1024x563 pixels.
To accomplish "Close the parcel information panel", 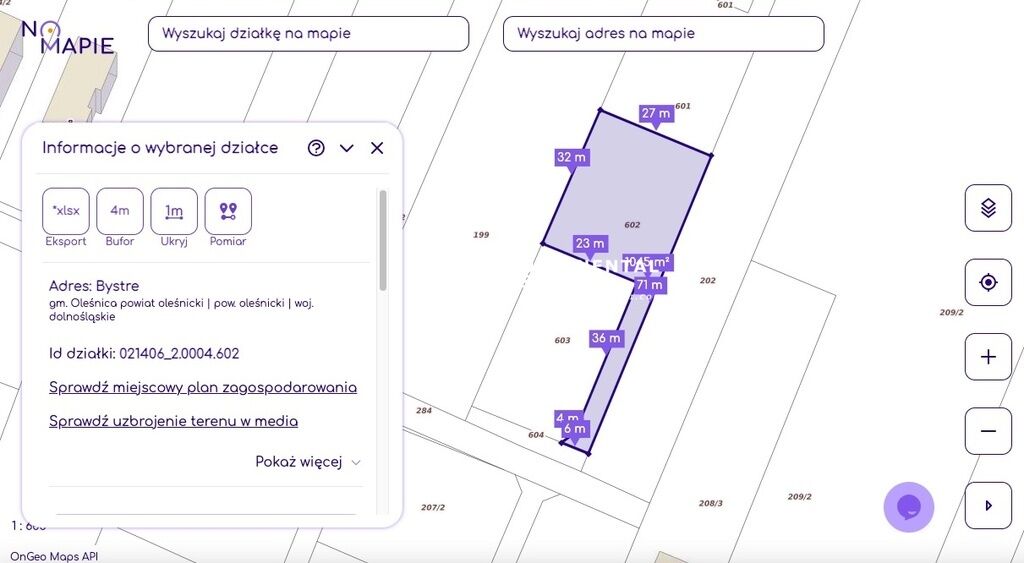I will (x=377, y=148).
